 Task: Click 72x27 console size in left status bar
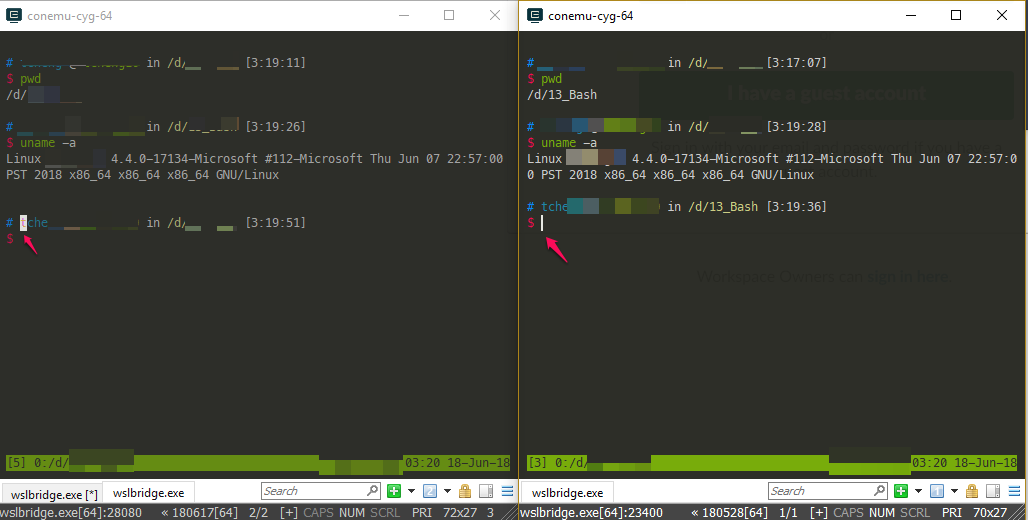pos(460,513)
